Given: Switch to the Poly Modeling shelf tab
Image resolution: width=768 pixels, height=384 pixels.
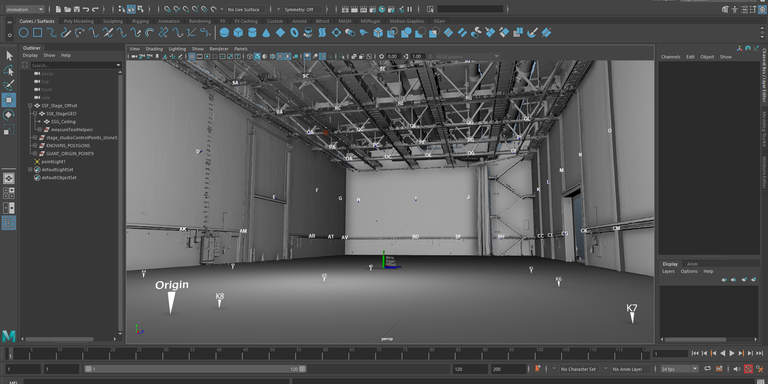Looking at the screenshot, I should click(x=78, y=21).
